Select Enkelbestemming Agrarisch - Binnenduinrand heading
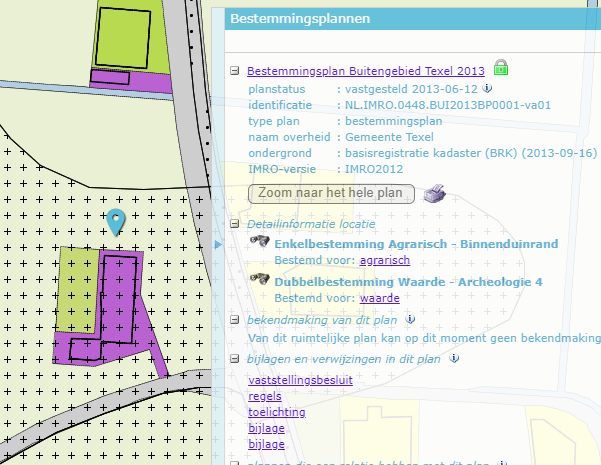Screen dimensions: 601x465 click(x=416, y=244)
